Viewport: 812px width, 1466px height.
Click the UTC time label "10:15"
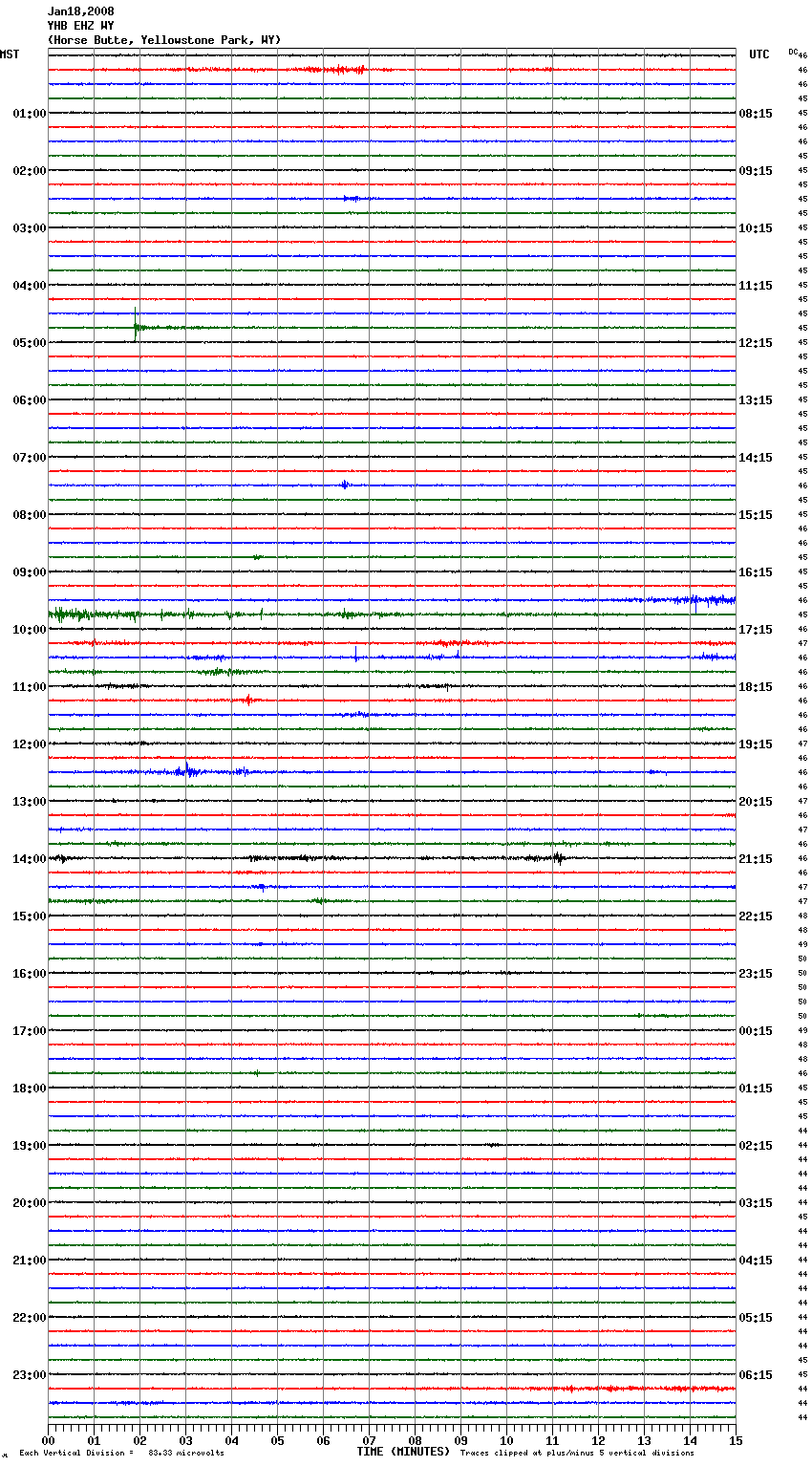pos(756,228)
